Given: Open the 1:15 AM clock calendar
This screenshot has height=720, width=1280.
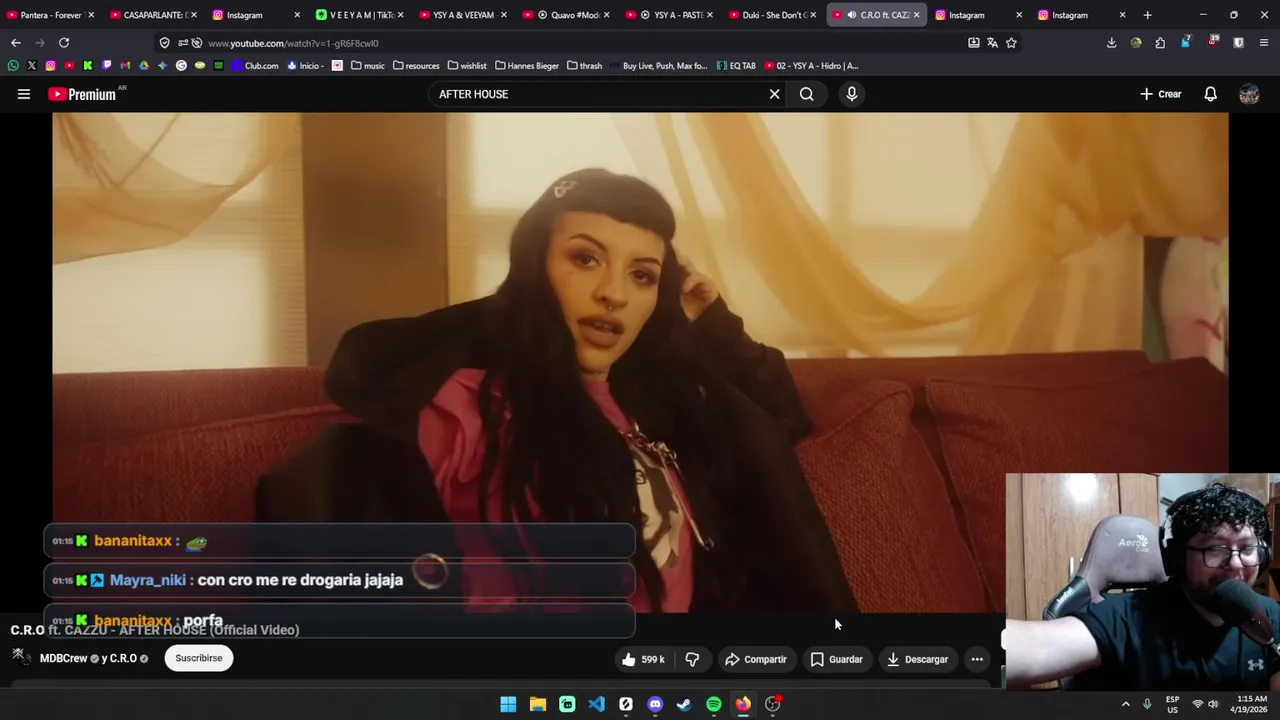Looking at the screenshot, I should click(1251, 704).
